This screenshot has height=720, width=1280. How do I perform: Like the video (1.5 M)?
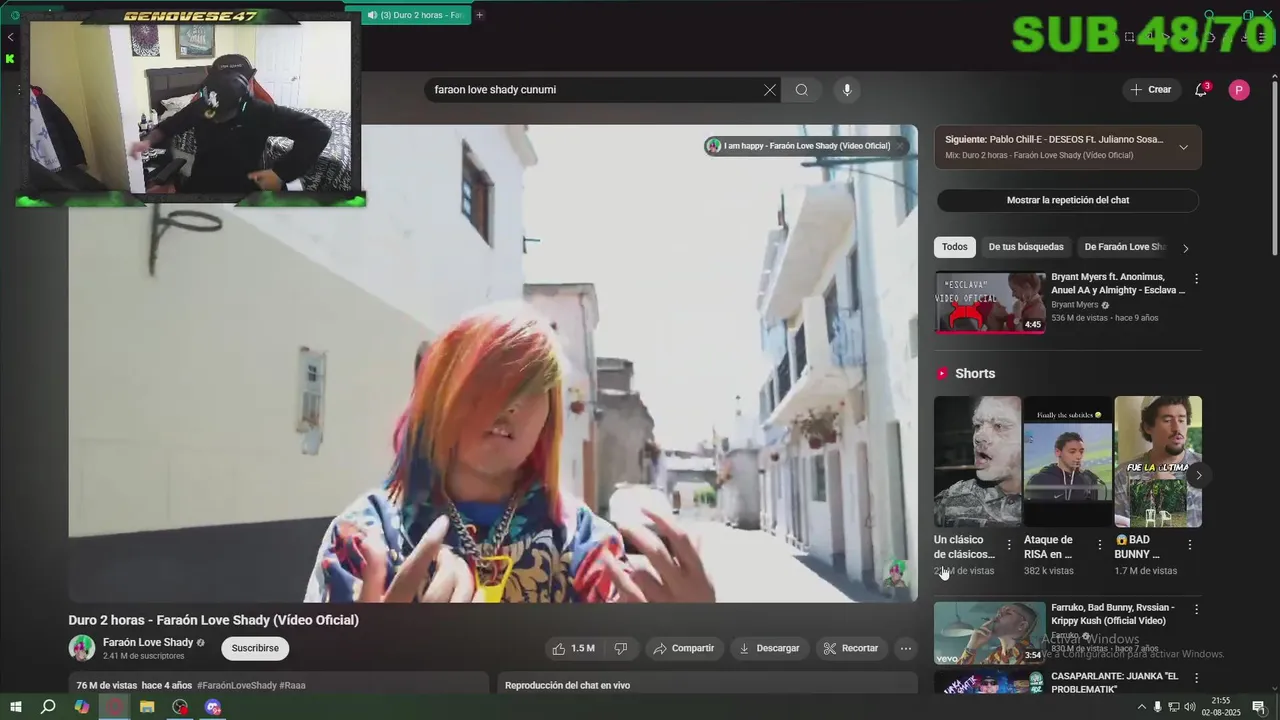[x=573, y=648]
